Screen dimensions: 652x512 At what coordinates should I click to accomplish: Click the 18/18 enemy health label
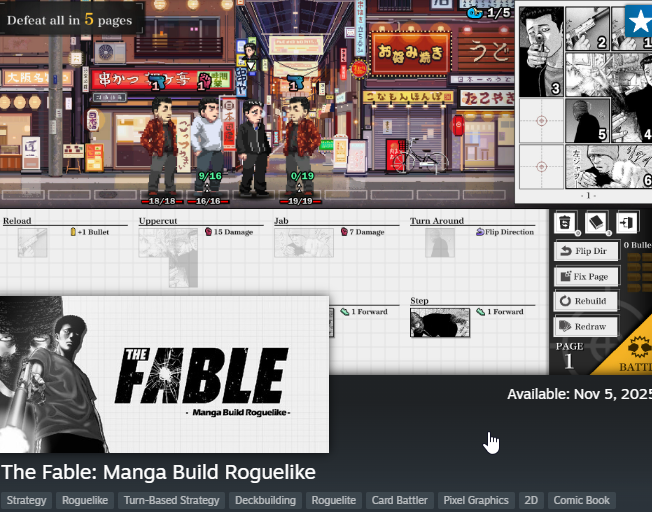coord(162,201)
